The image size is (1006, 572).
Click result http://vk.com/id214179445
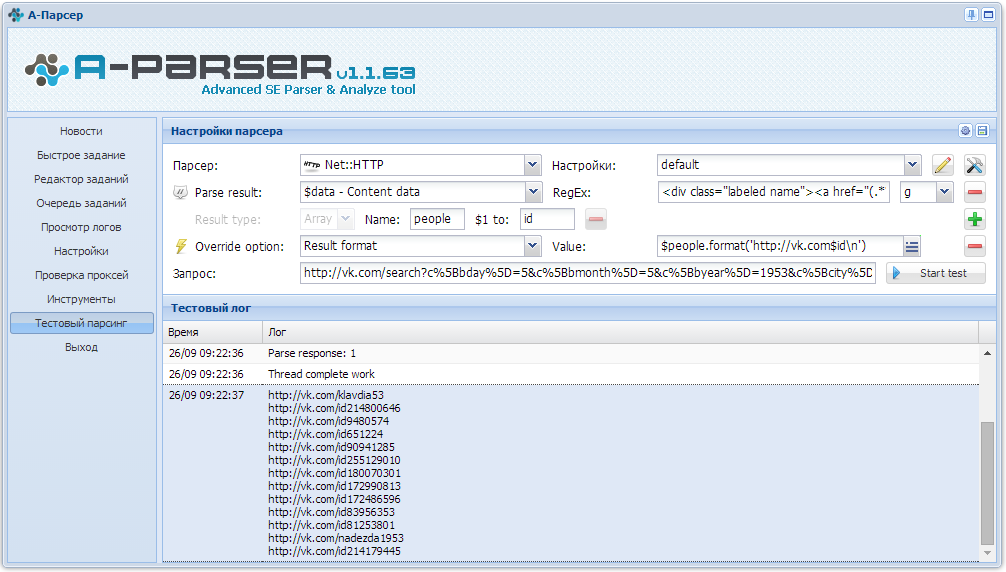click(x=334, y=551)
